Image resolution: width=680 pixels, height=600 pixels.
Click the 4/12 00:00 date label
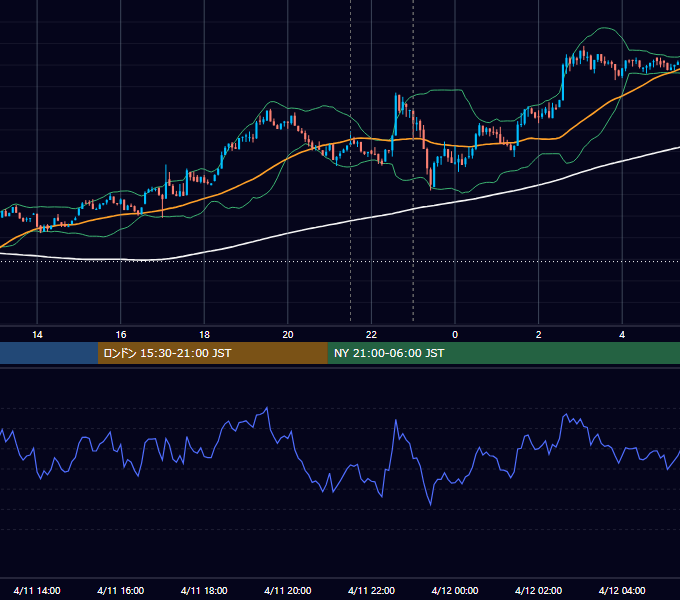pyautogui.click(x=455, y=590)
